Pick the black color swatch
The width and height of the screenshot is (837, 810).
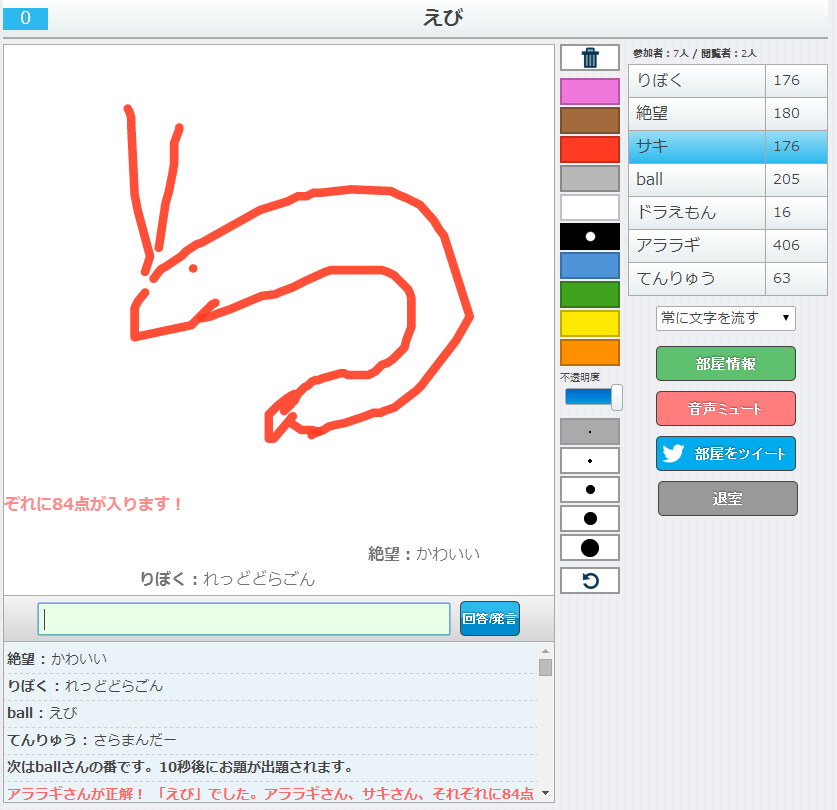[590, 237]
